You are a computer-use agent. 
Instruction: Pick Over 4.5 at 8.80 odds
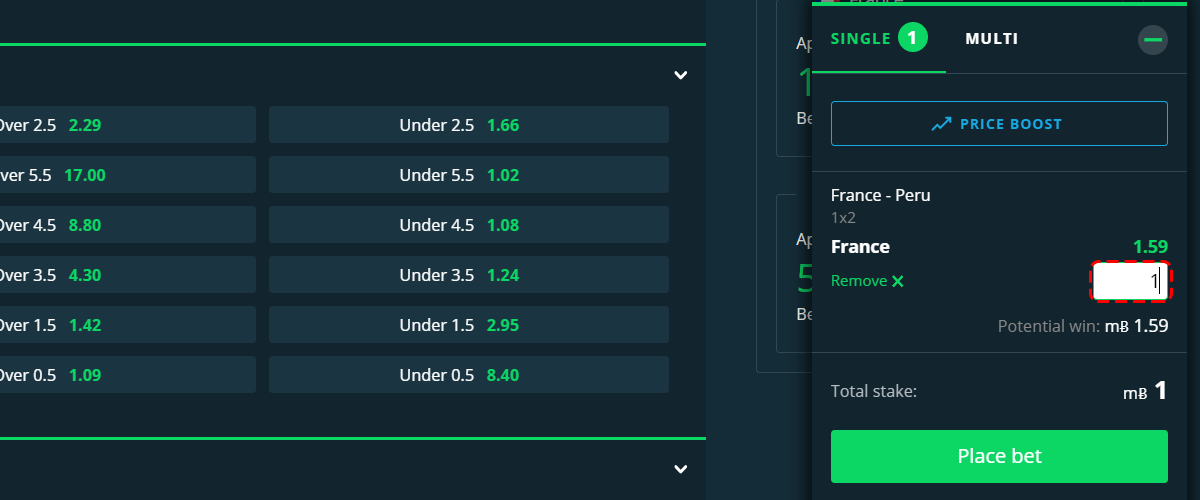pos(128,225)
